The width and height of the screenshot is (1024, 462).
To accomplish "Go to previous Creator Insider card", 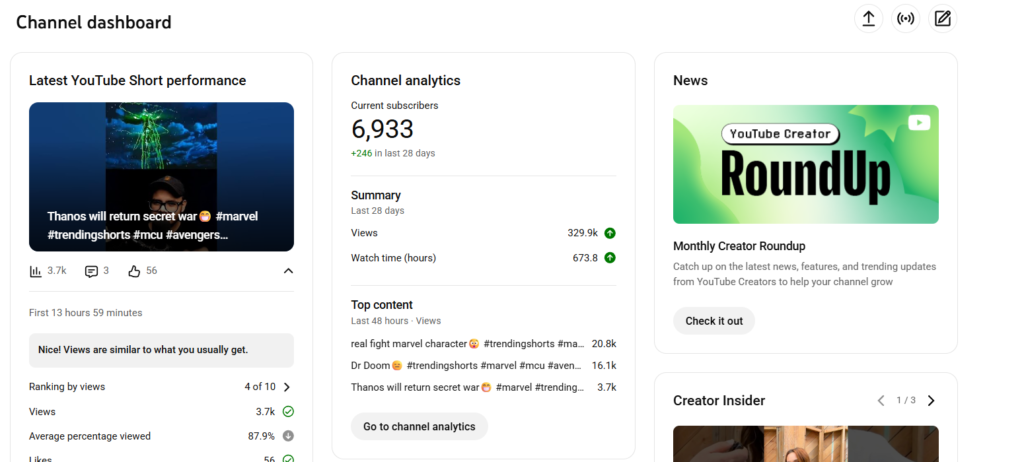I will point(881,401).
